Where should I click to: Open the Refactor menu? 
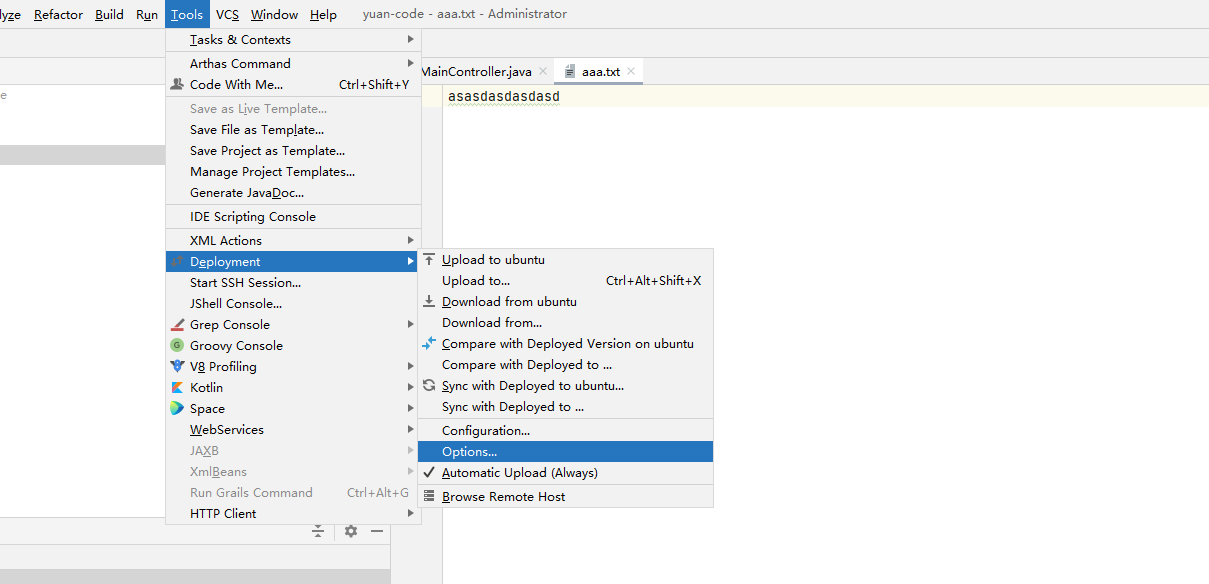pyautogui.click(x=58, y=14)
